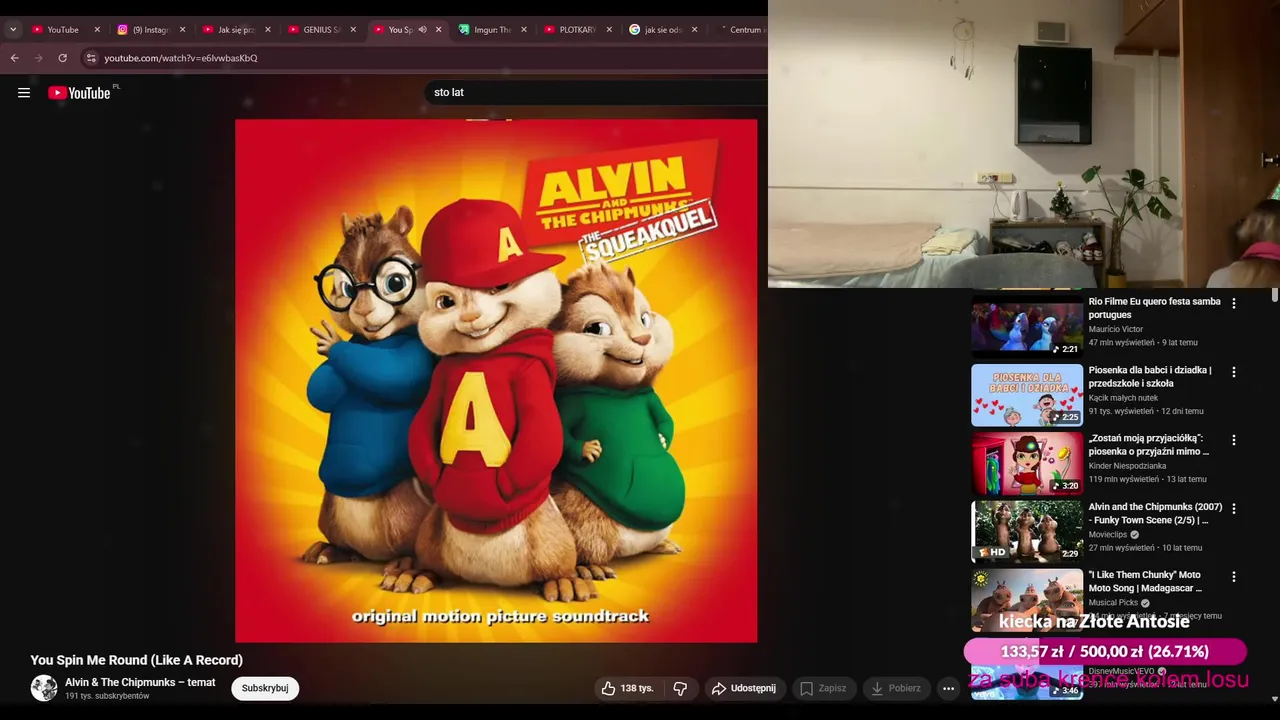The height and width of the screenshot is (720, 1280).
Task: Close the Imgur tab
Action: click(x=523, y=30)
